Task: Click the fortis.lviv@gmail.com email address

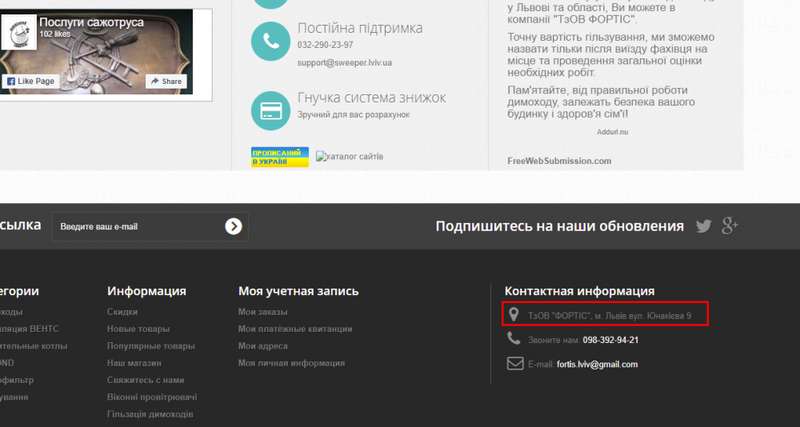Action: point(597,364)
